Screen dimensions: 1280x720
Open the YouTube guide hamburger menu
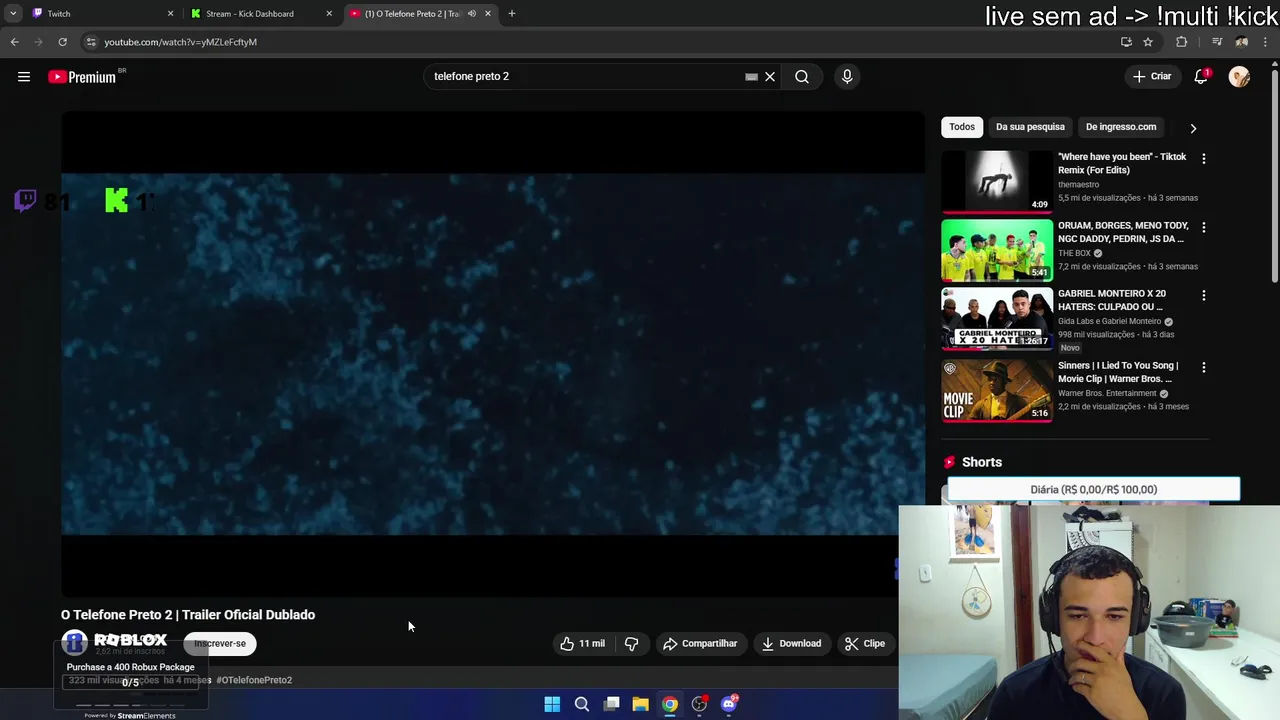(x=24, y=77)
